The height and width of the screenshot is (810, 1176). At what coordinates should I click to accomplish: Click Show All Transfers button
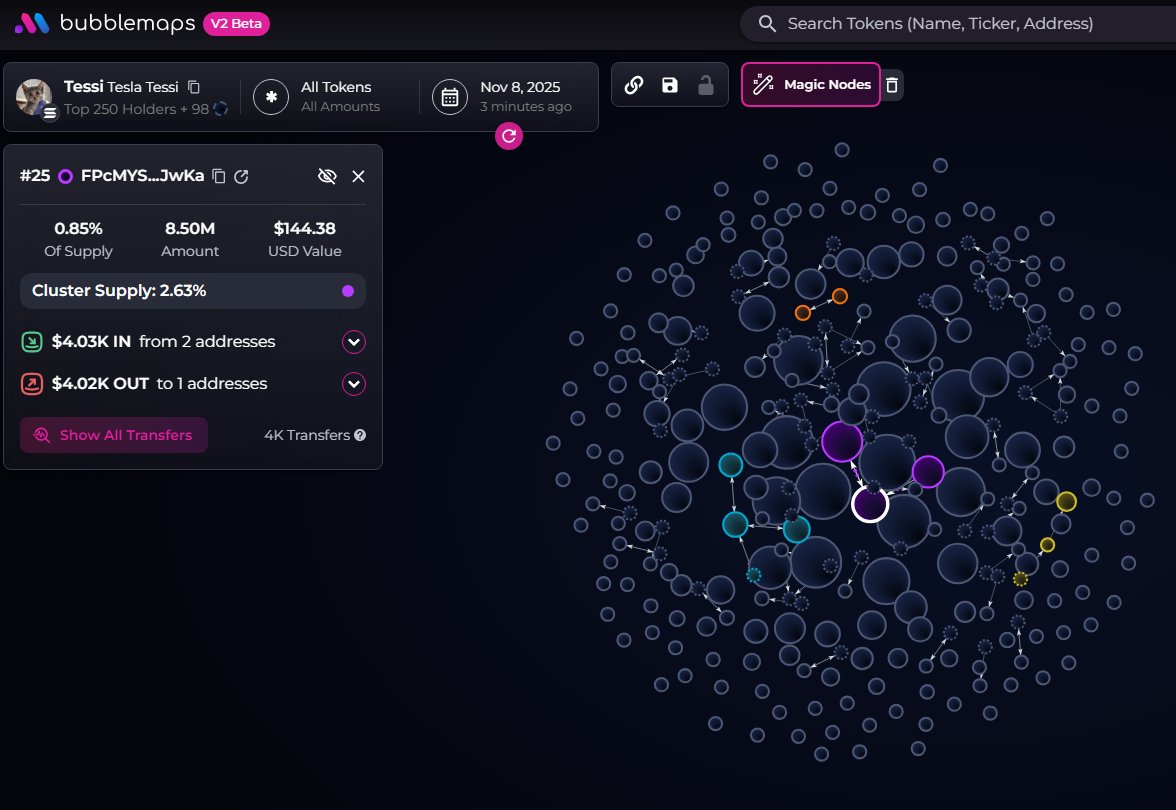(114, 435)
